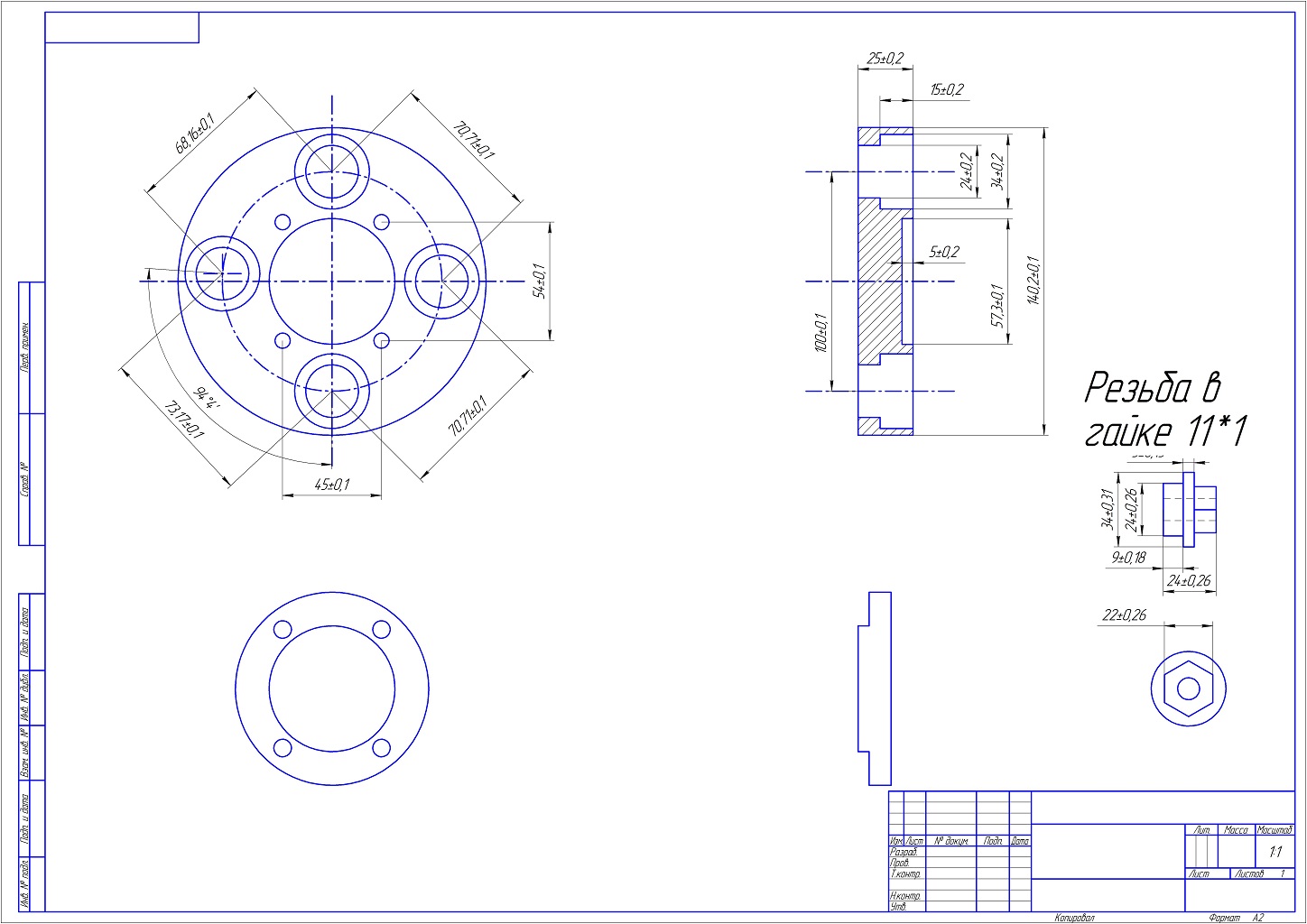The image size is (1307, 924).
Task: Click the 22±0,26 hexagon dimension
Action: click(x=1124, y=615)
